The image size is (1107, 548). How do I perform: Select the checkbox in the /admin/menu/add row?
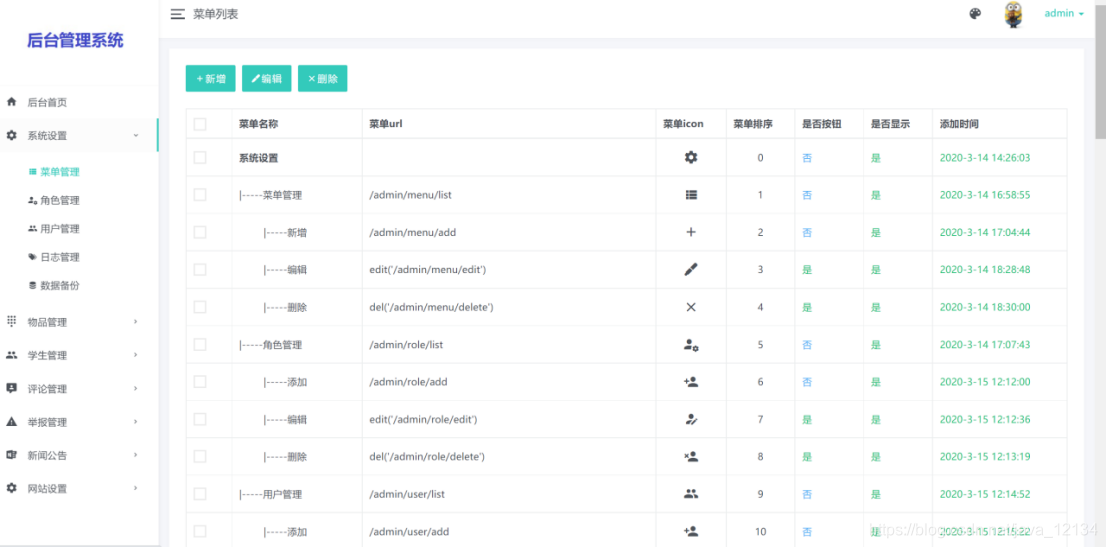click(200, 232)
